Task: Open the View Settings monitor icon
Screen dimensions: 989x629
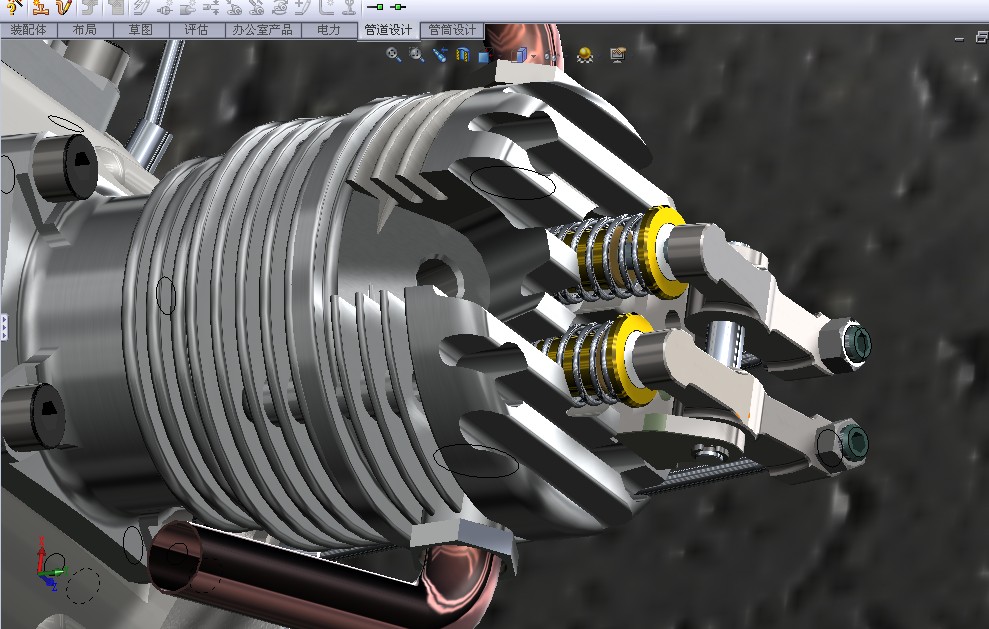Action: (x=618, y=55)
